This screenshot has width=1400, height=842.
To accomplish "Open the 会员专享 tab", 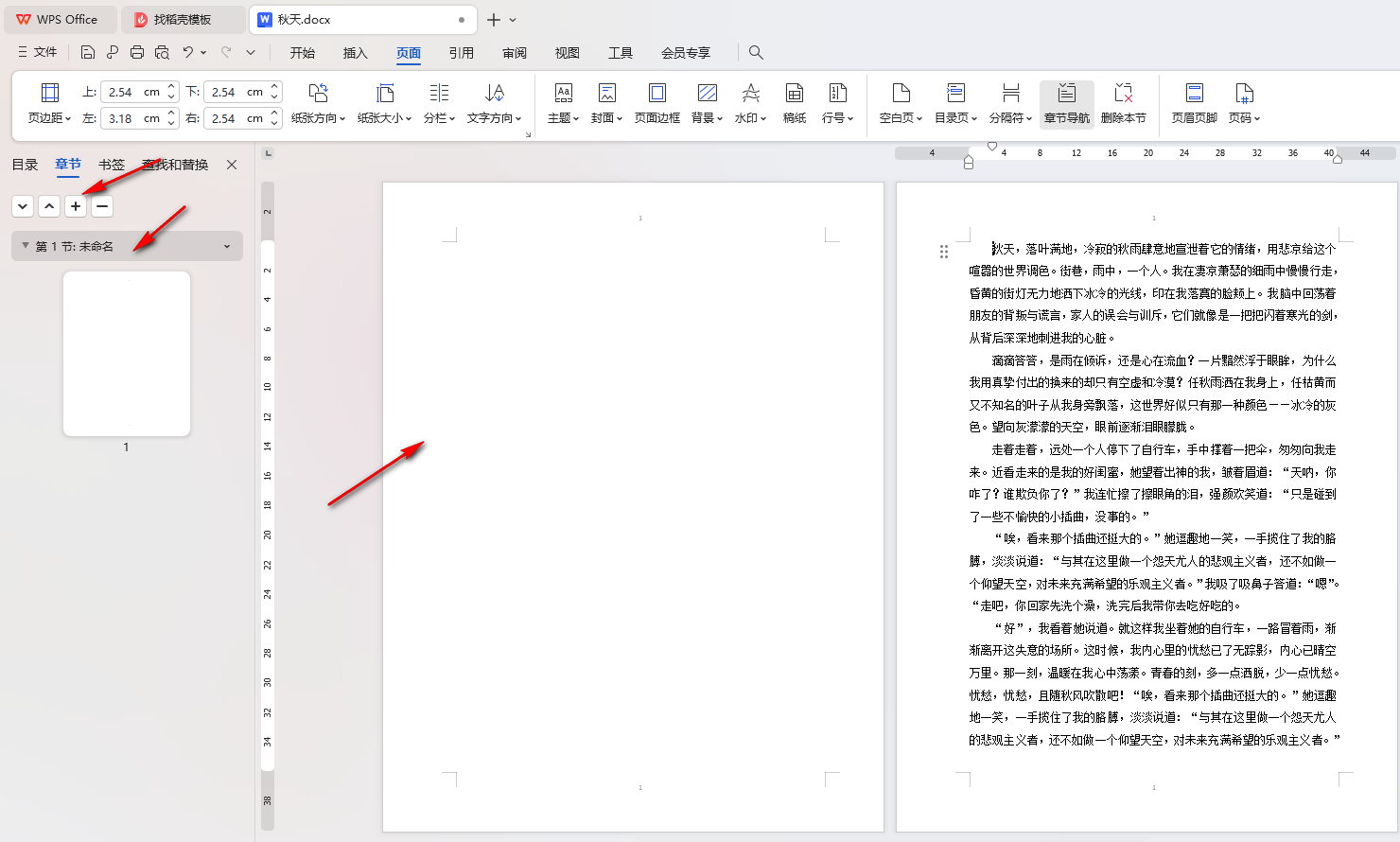I will pos(686,53).
